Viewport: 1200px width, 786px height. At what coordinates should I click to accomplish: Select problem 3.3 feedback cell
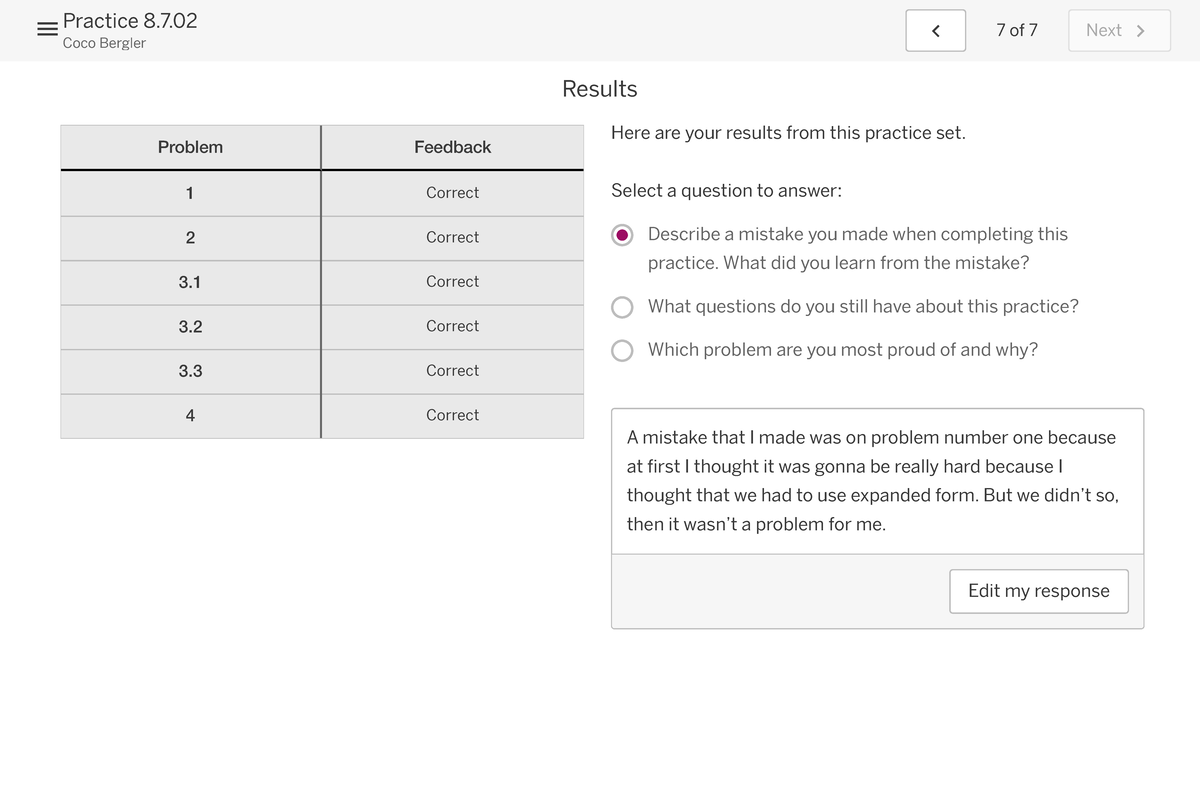coord(452,370)
